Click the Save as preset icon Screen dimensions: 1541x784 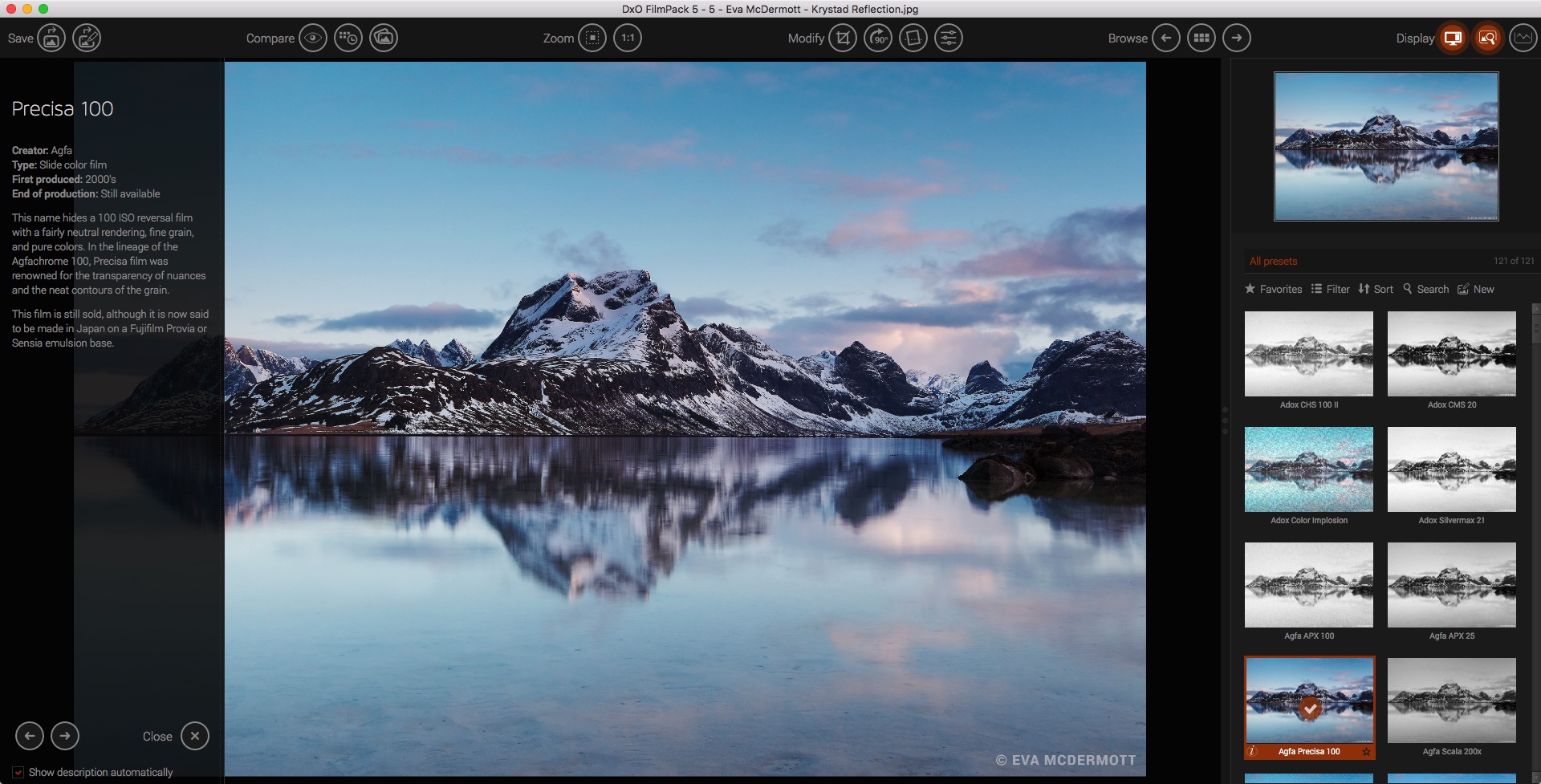87,38
